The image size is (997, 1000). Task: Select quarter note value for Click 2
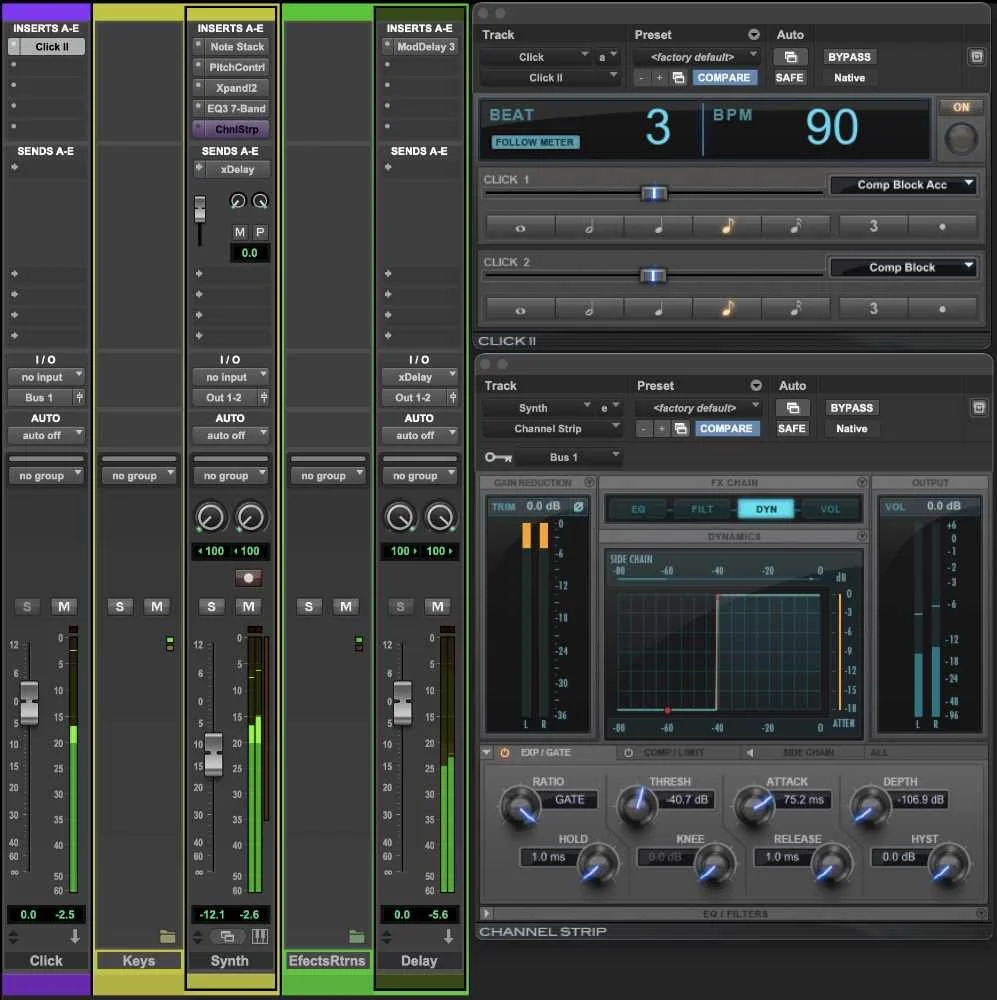(658, 309)
